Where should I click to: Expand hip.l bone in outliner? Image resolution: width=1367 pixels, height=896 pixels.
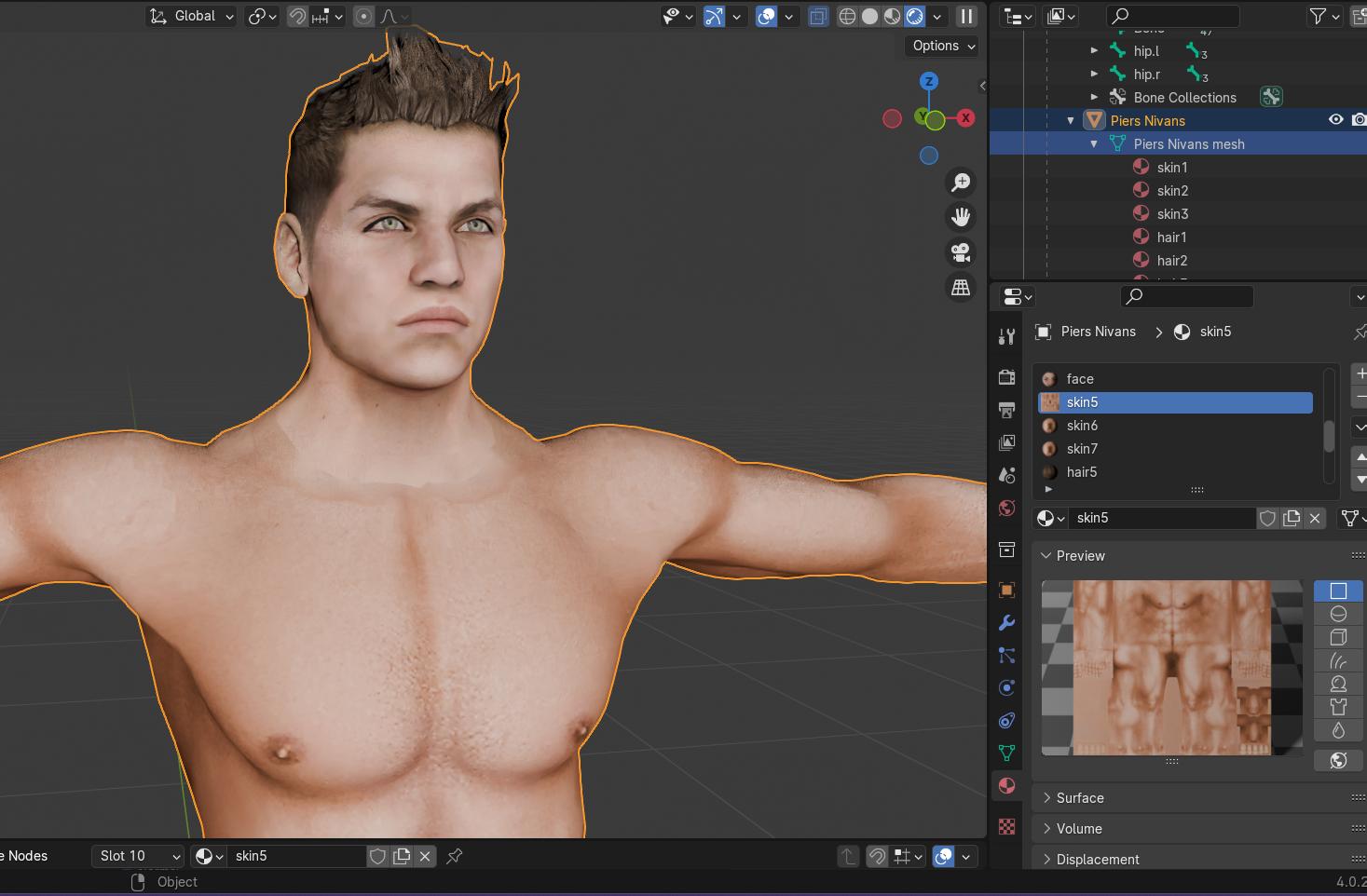point(1094,51)
